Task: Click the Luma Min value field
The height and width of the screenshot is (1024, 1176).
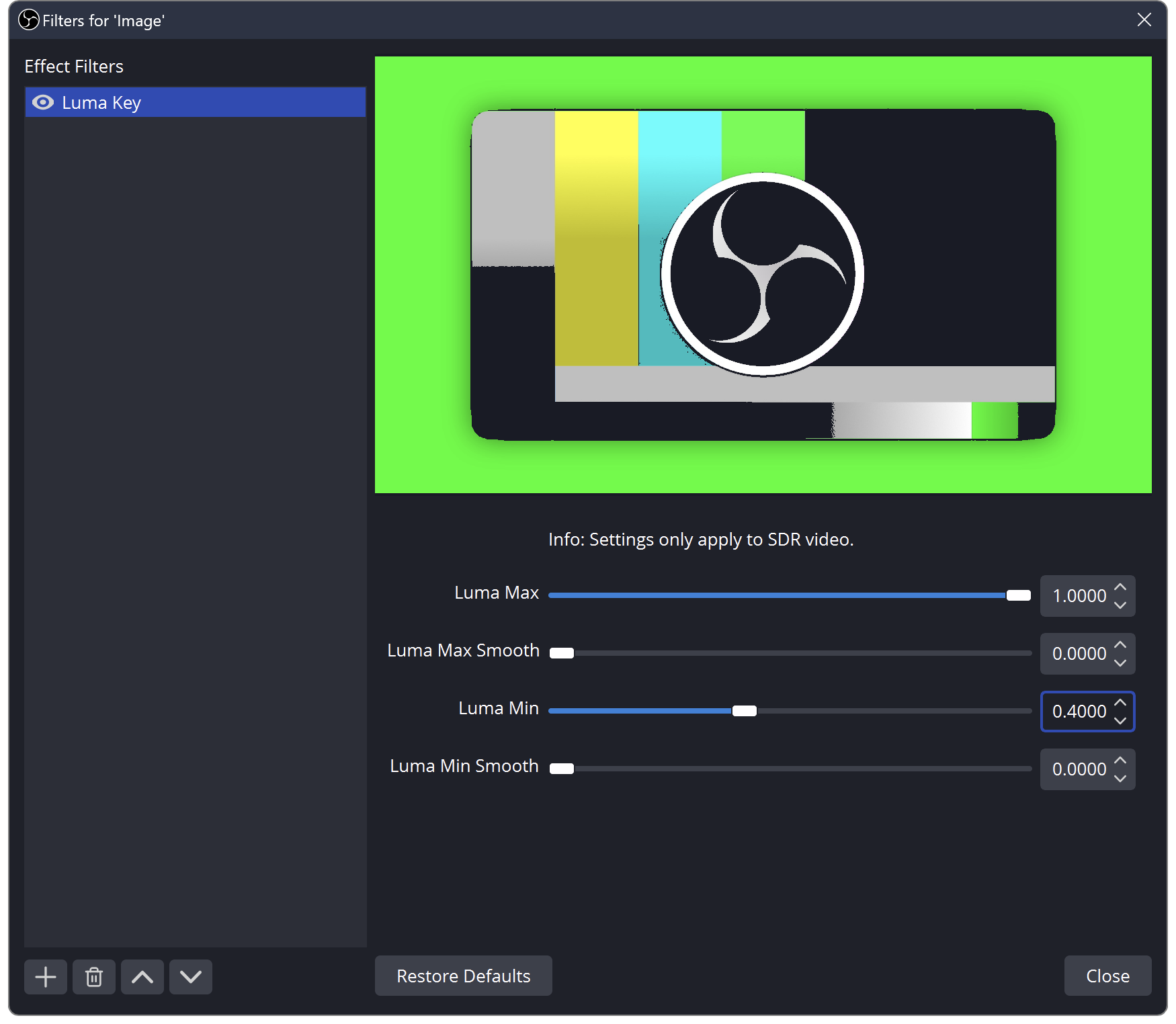Action: point(1077,712)
